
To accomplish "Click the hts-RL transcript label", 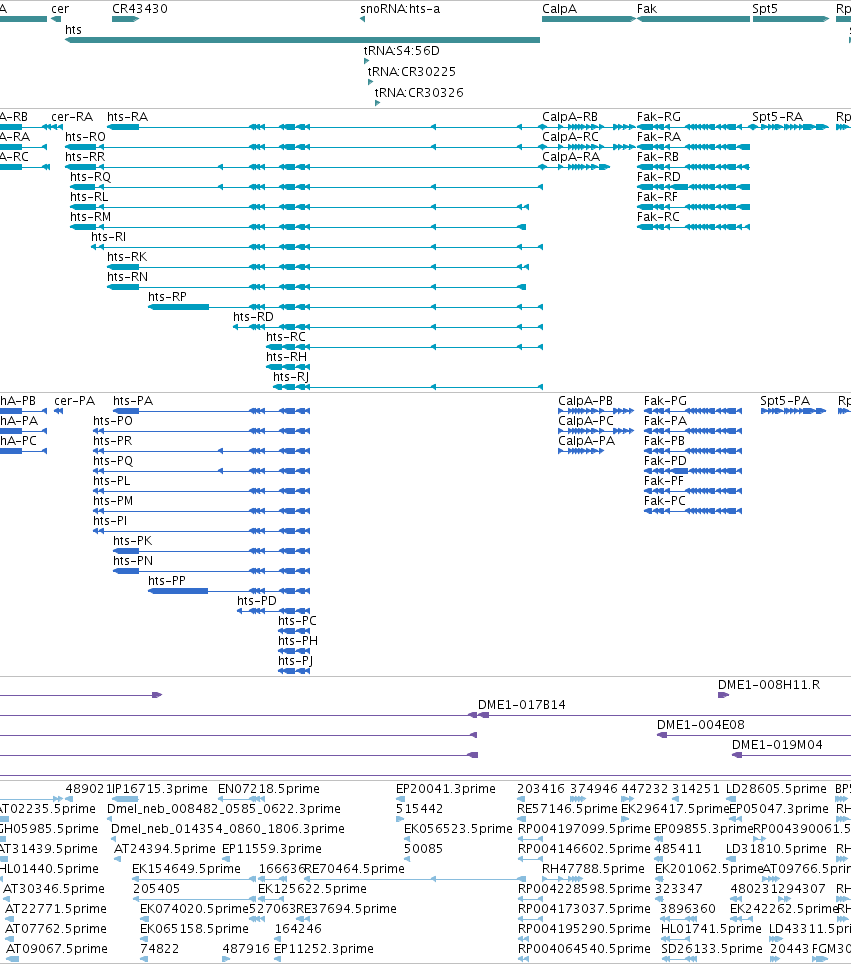I will click(89, 197).
